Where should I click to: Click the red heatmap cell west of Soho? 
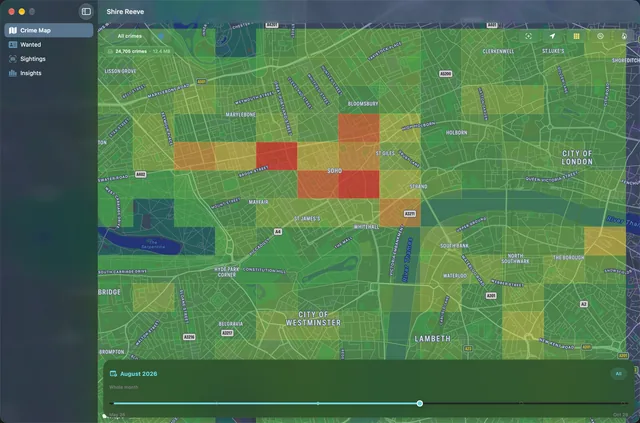[x=276, y=156]
